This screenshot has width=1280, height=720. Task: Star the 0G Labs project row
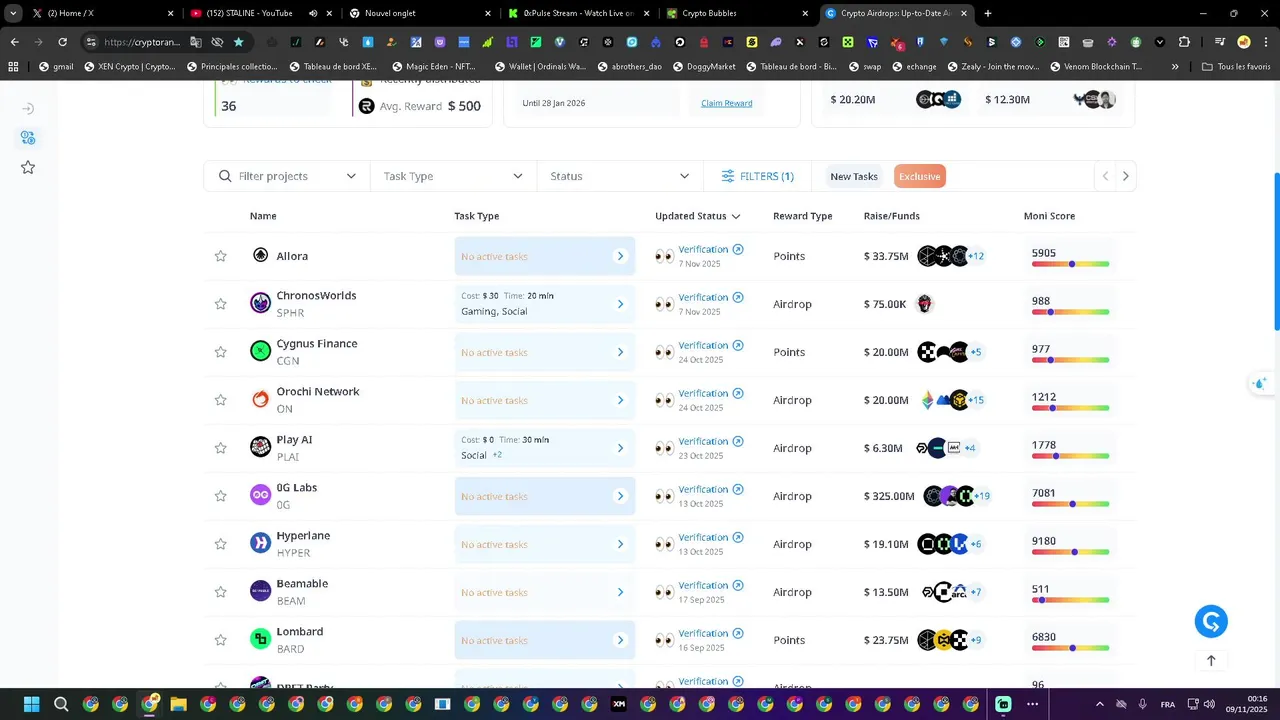(221, 496)
